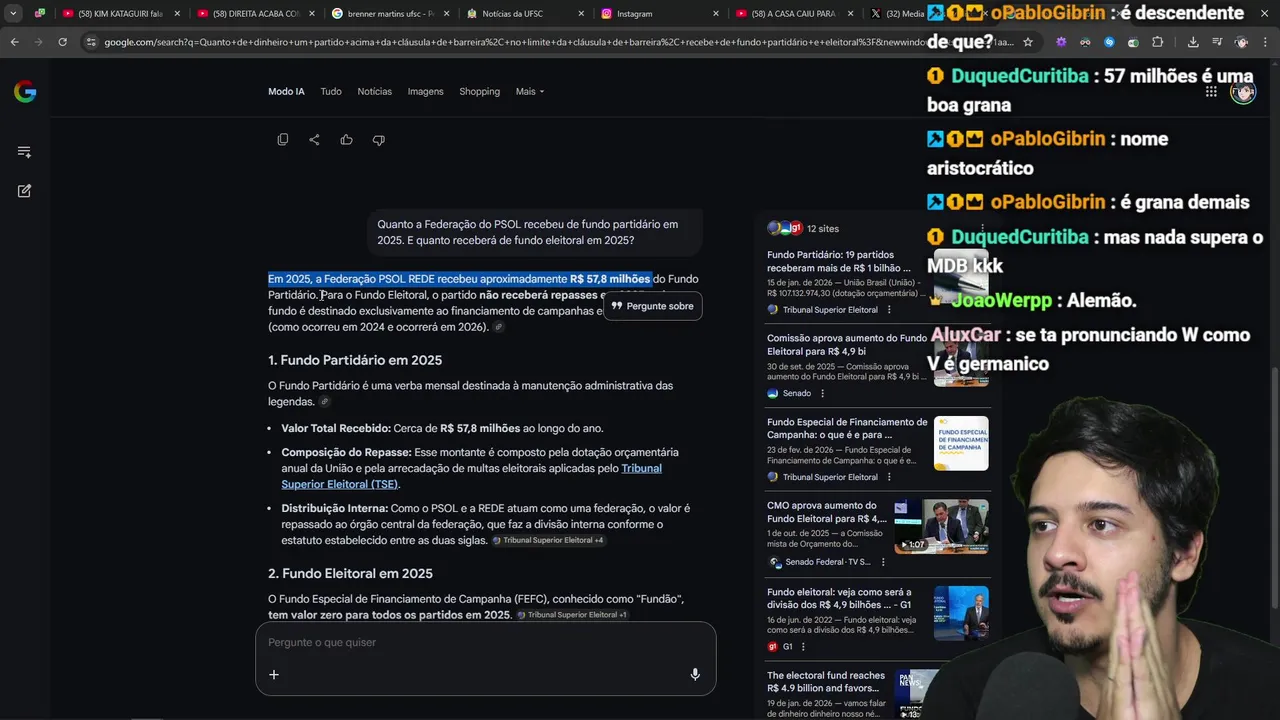
Task: Open the KIM KATAGUIRI YouTube browser tab
Action: tap(122, 14)
